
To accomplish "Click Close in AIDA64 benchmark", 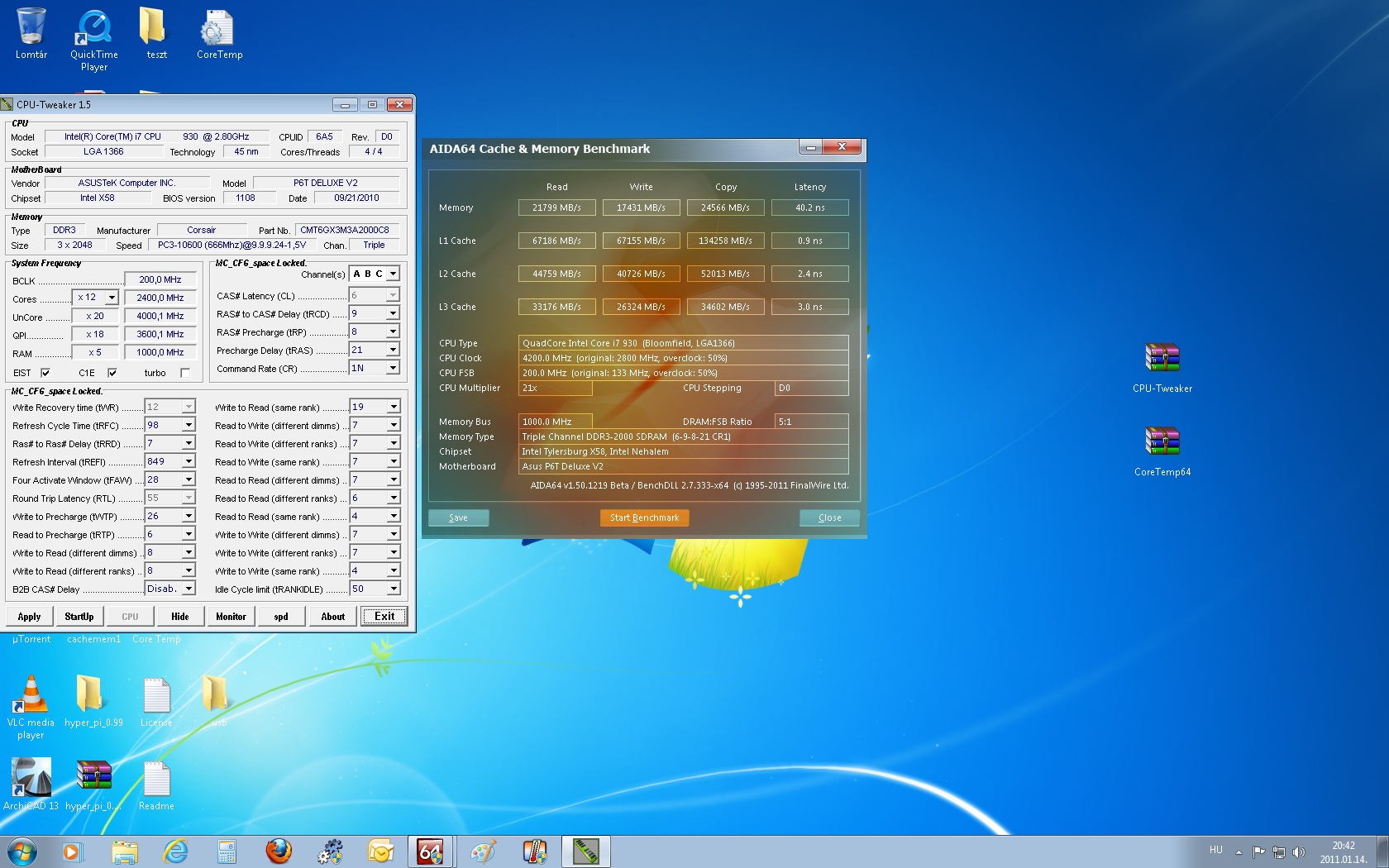I will [829, 518].
